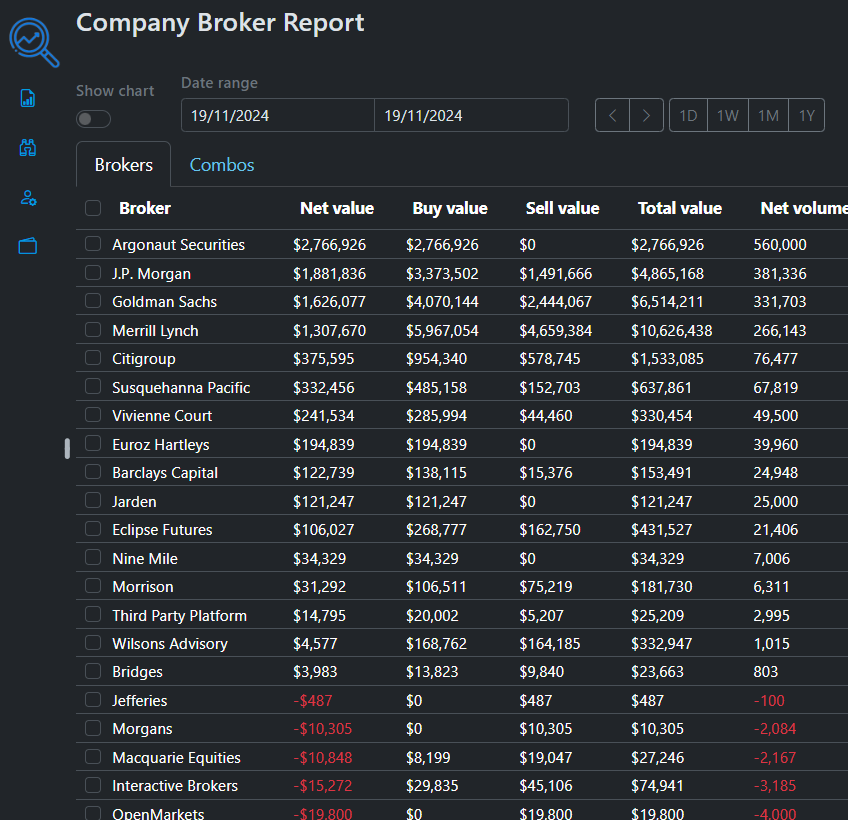Viewport: 848px width, 820px height.
Task: Sort by the Sell value column header
Action: click(562, 208)
